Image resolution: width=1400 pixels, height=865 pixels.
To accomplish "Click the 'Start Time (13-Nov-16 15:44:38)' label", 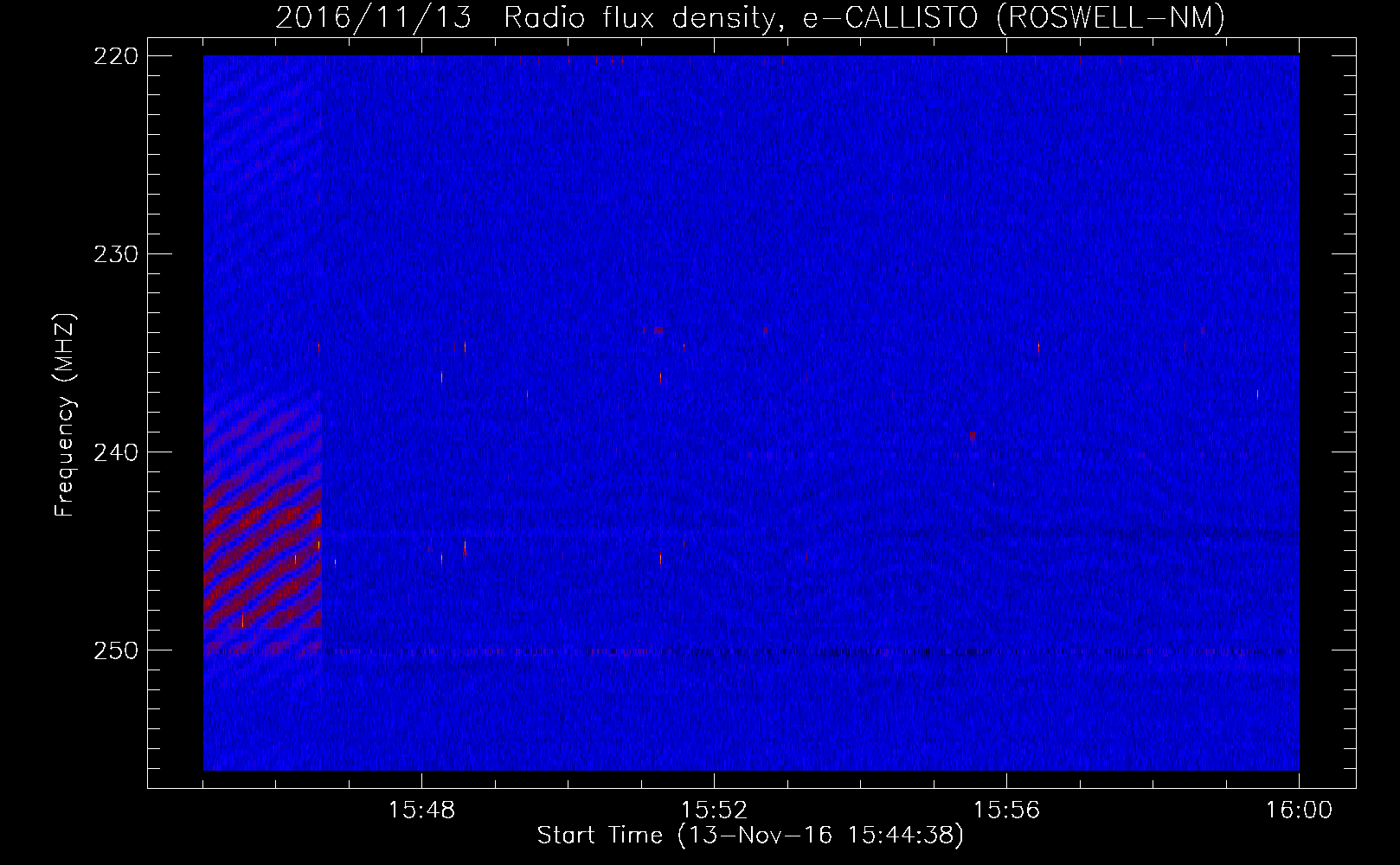I will click(750, 836).
